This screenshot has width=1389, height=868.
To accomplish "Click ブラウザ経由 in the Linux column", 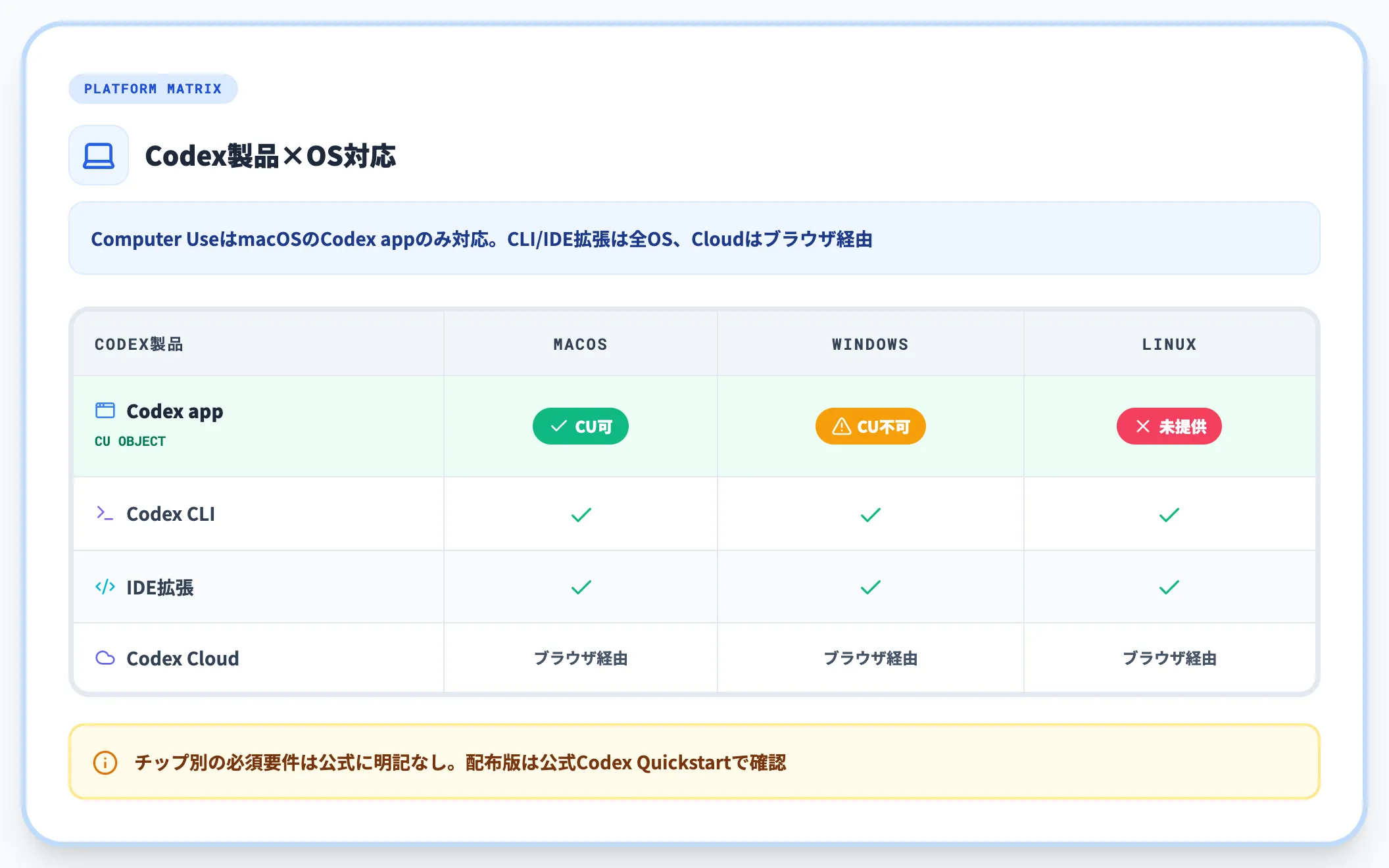I will point(1169,658).
